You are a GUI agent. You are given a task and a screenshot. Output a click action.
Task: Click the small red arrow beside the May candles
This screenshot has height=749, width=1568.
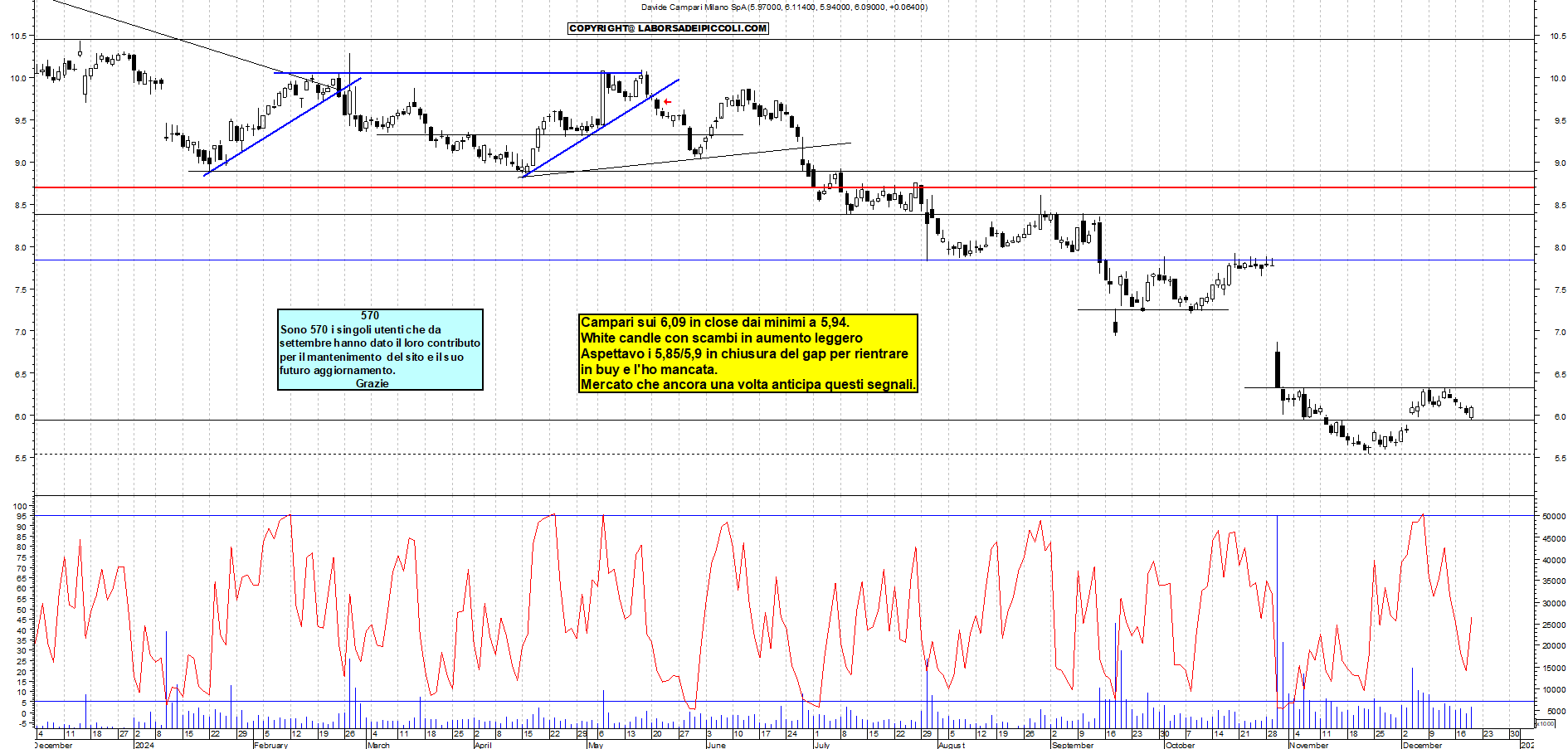(x=667, y=102)
